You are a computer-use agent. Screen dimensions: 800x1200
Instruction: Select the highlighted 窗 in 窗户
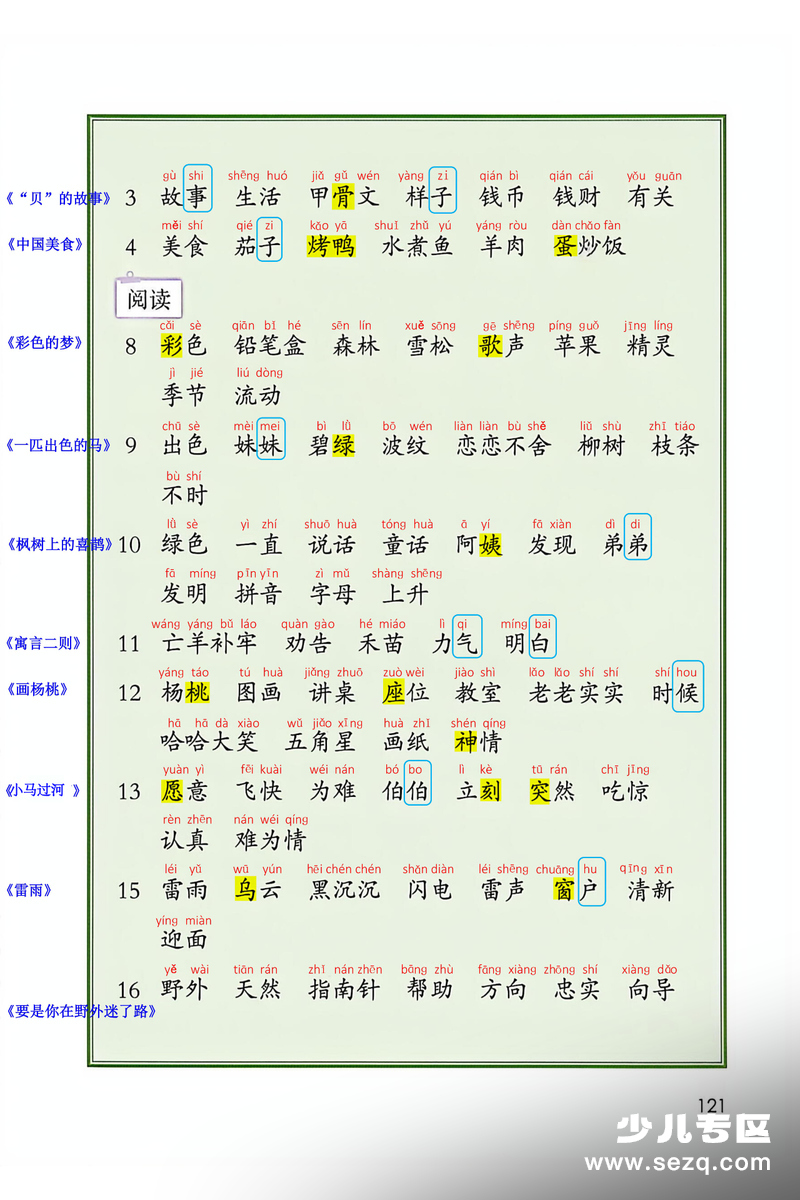(562, 890)
